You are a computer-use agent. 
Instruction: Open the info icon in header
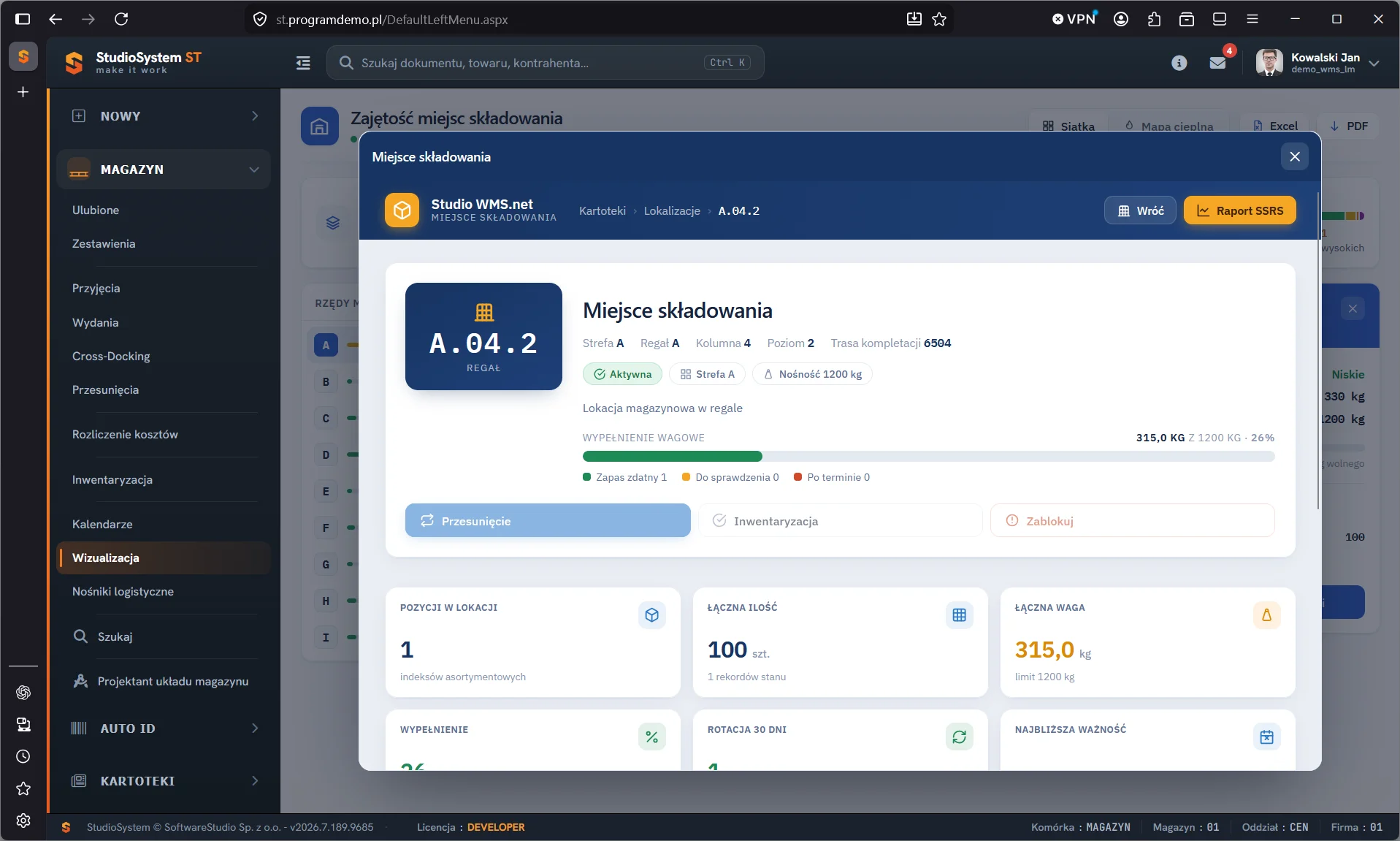pyautogui.click(x=1179, y=63)
